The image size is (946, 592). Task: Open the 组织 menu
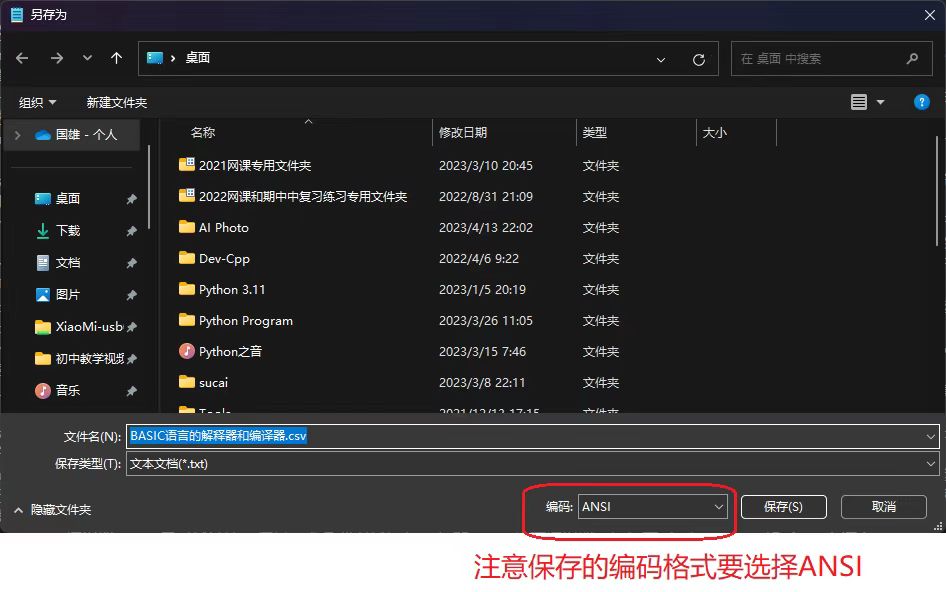tap(36, 101)
